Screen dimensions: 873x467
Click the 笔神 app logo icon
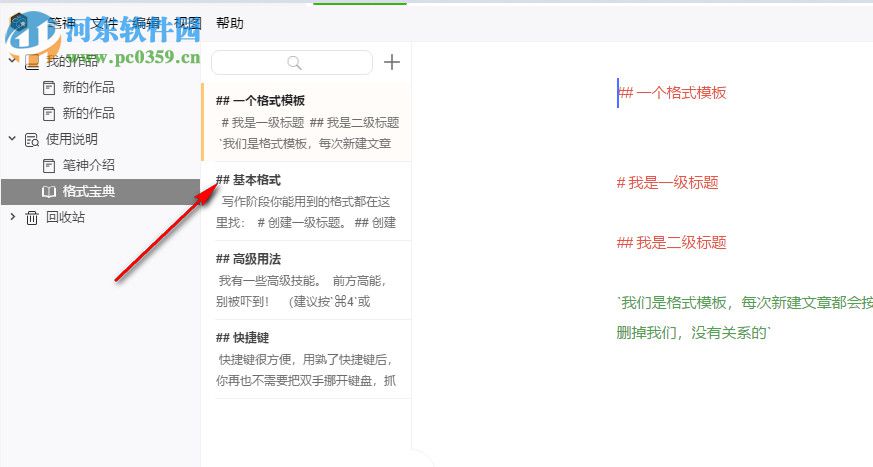tap(19, 23)
